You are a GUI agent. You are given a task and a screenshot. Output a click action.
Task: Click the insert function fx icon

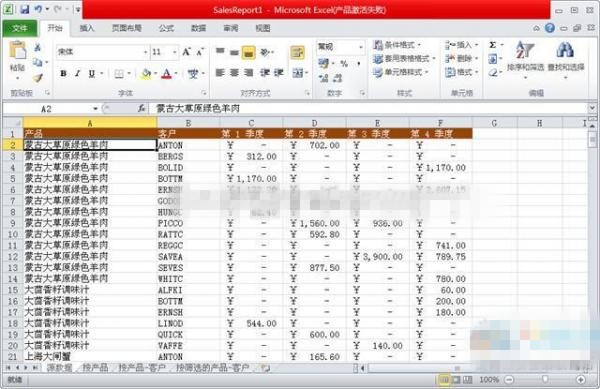coord(141,109)
